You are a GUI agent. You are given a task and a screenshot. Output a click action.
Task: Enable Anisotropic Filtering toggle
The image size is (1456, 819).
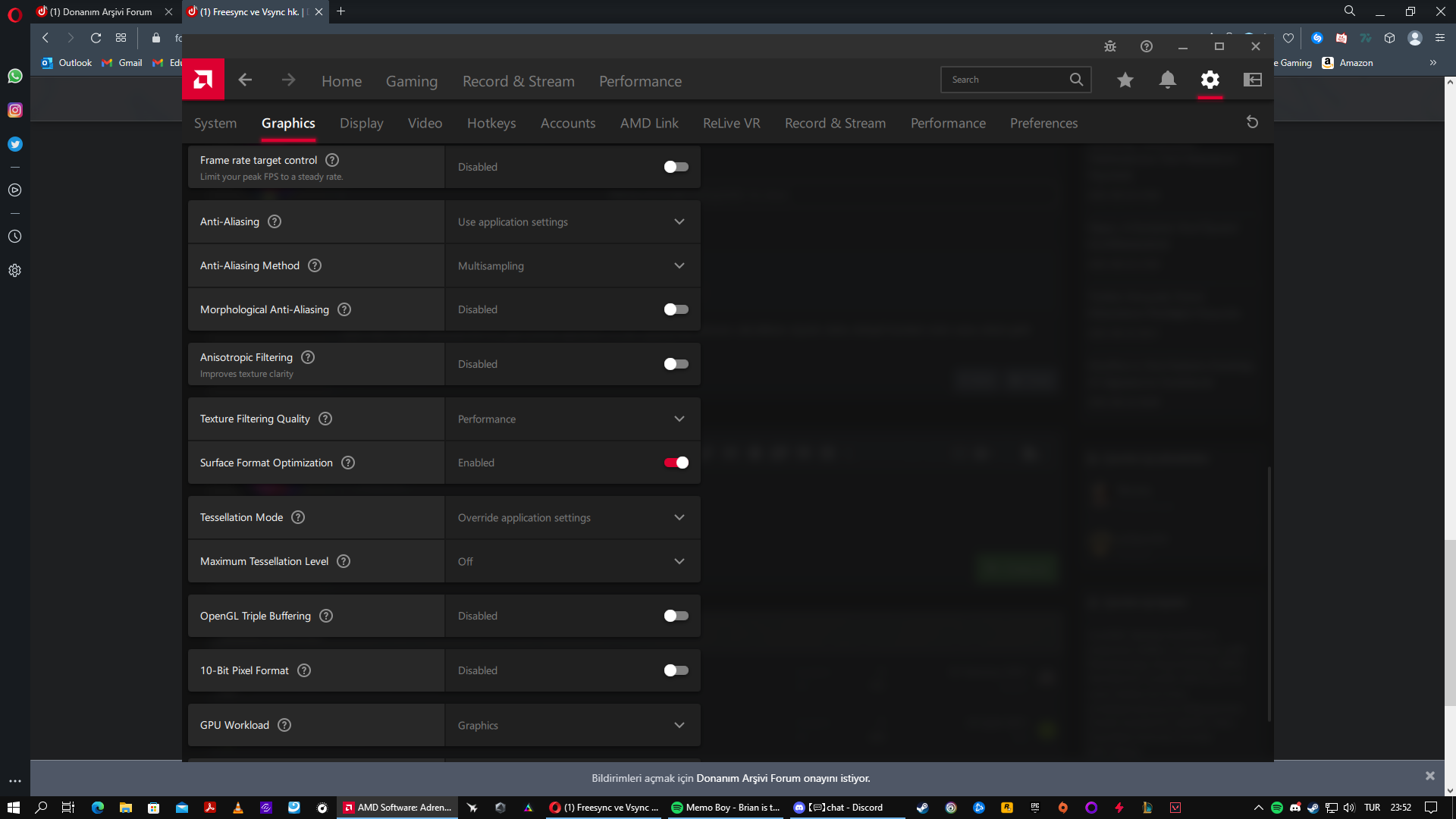point(676,364)
